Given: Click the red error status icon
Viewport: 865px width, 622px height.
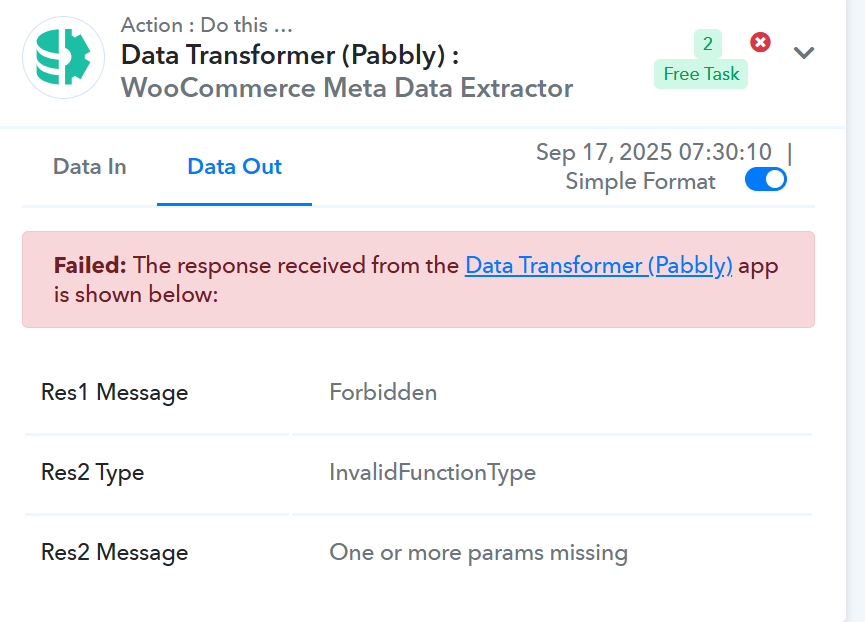Looking at the screenshot, I should click(x=760, y=42).
